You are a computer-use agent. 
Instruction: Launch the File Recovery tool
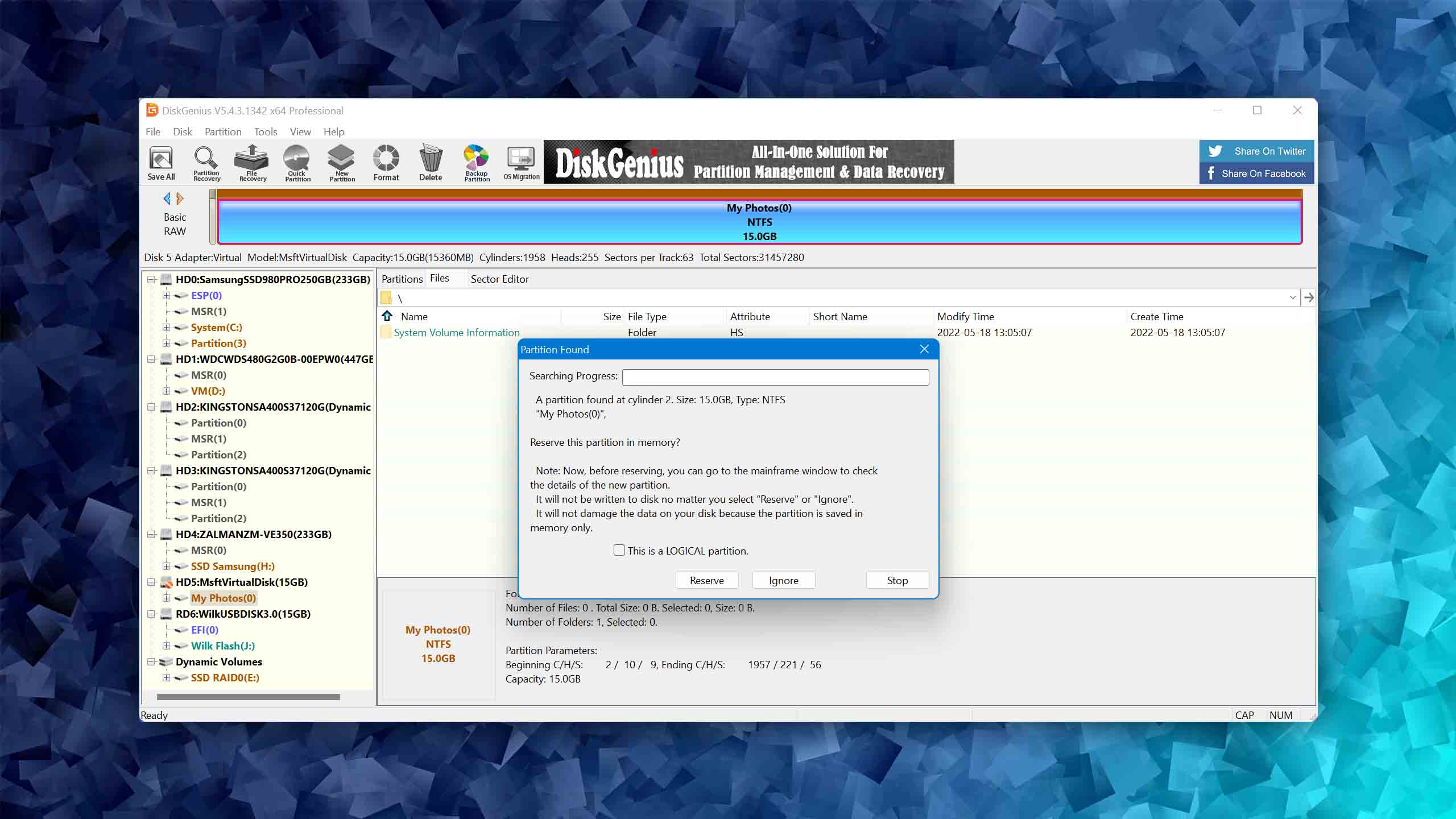tap(252, 163)
